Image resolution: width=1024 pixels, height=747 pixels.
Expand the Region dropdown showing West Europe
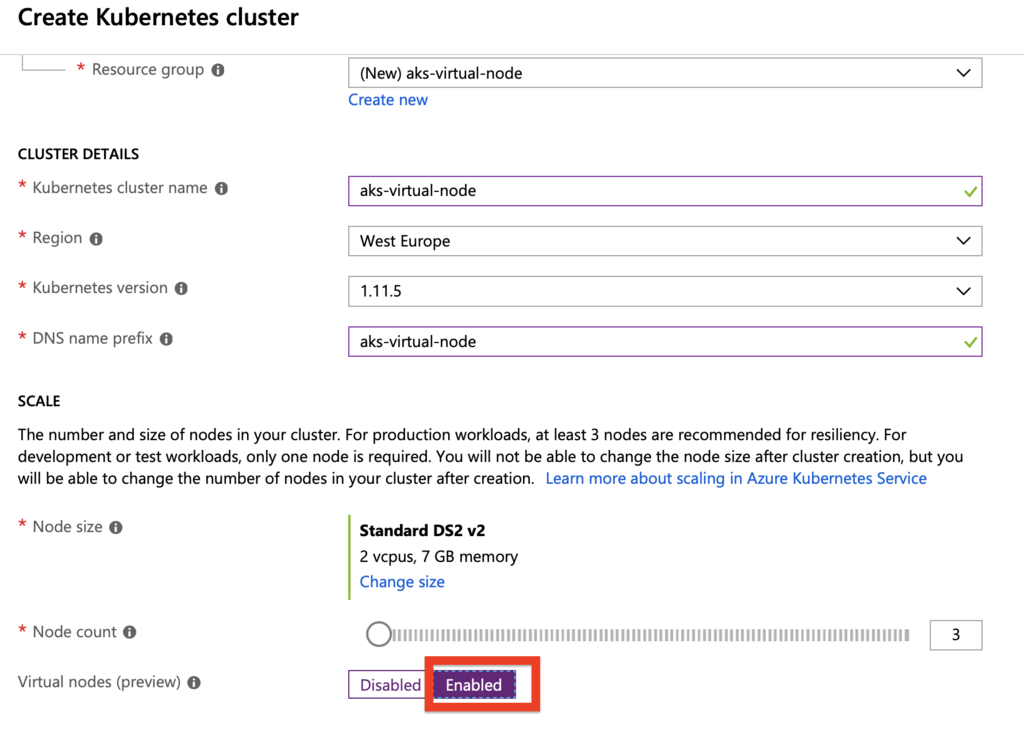(664, 241)
